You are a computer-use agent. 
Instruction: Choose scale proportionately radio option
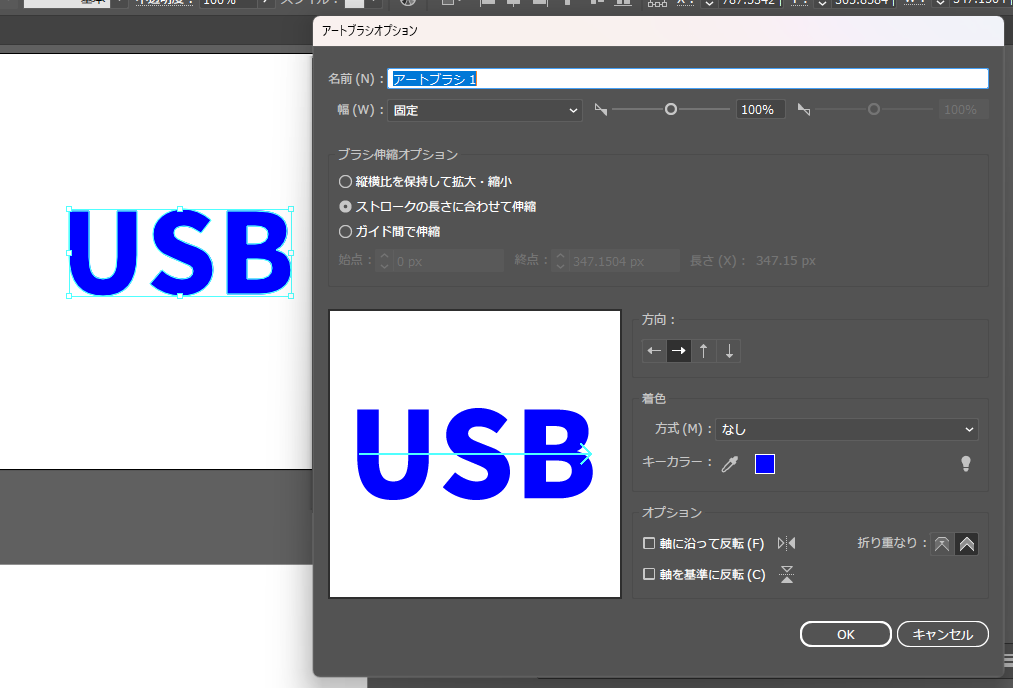(x=346, y=182)
